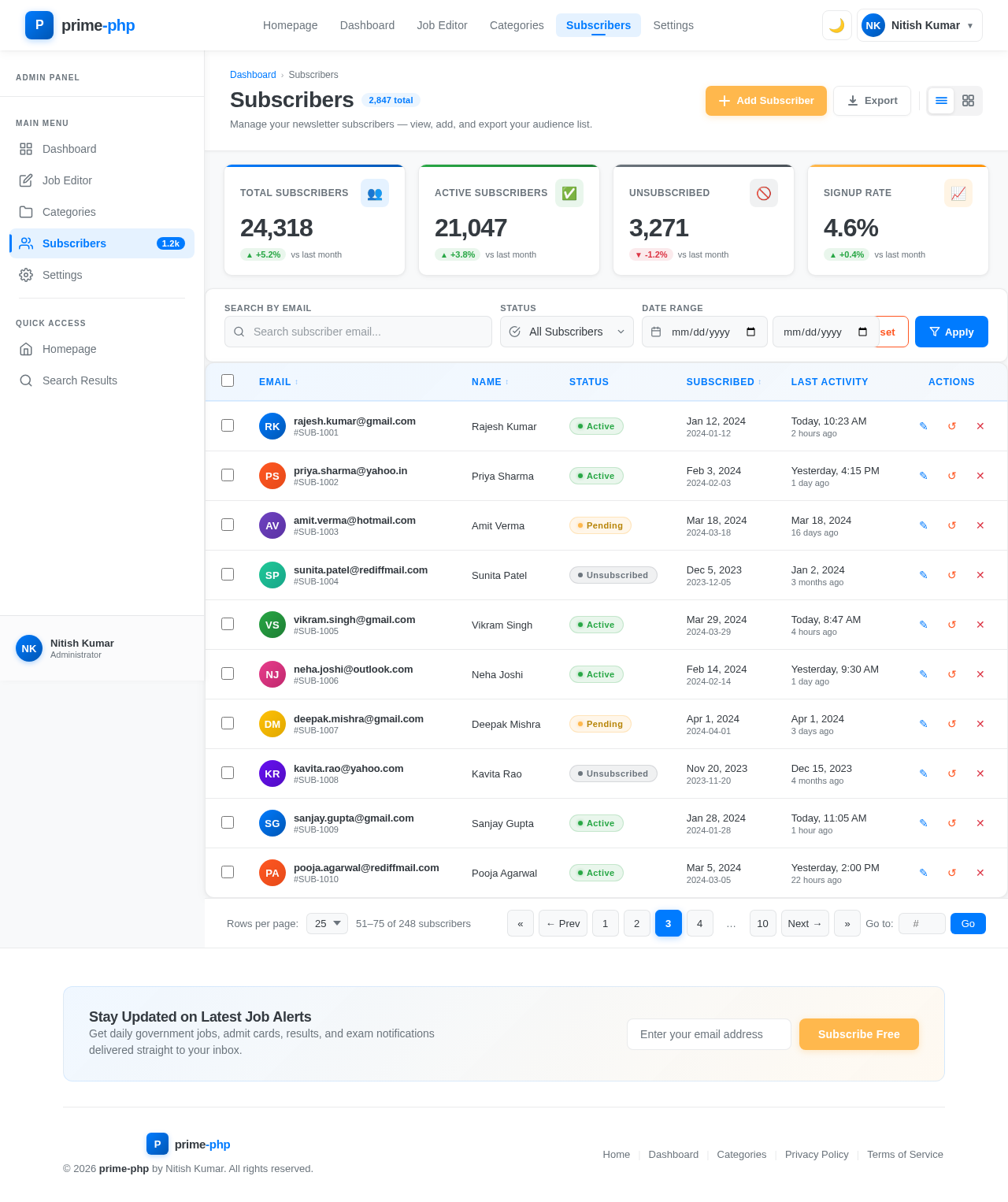This screenshot has width=1008, height=1202.
Task: Open Job Editor in sidebar menu
Action: click(102, 180)
